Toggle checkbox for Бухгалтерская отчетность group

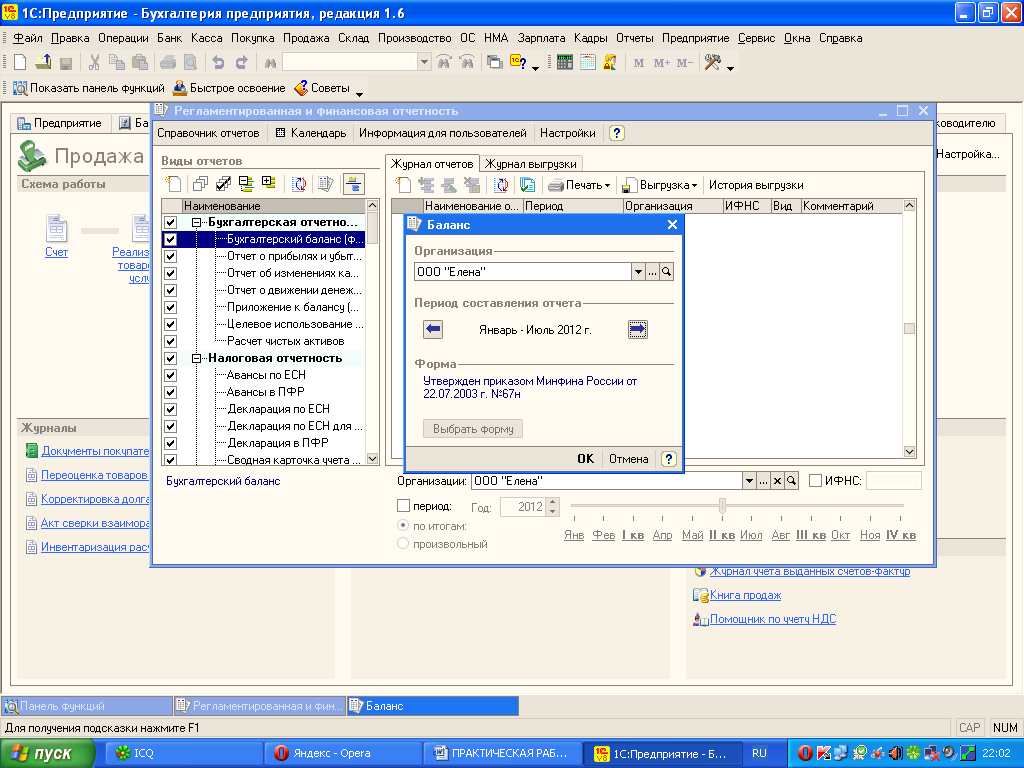pyautogui.click(x=170, y=222)
